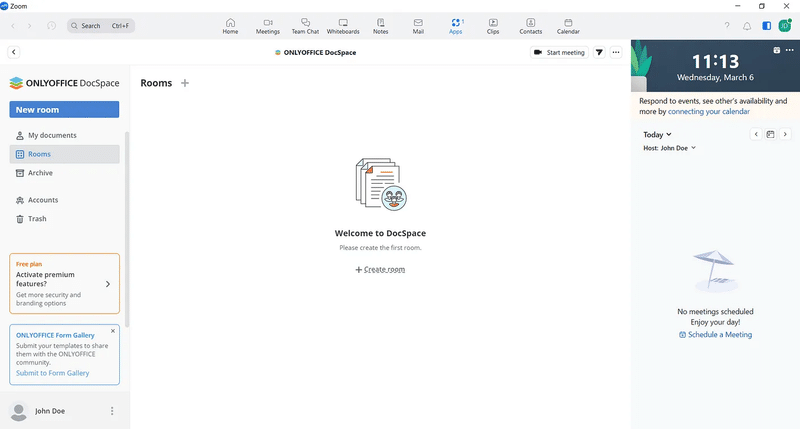
Task: Click connecting your calendar link
Action: (x=709, y=111)
